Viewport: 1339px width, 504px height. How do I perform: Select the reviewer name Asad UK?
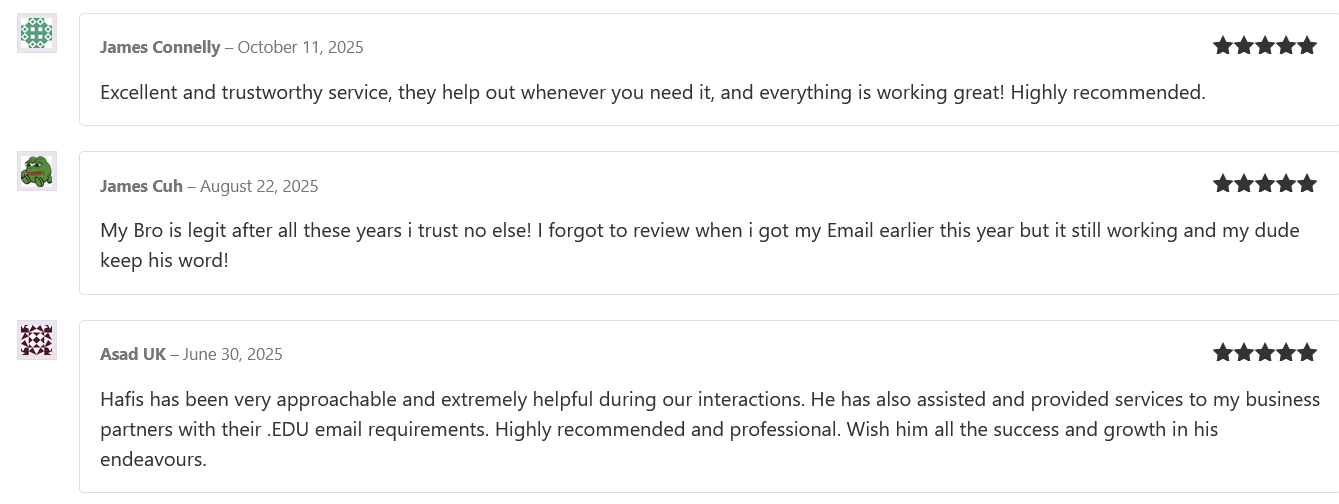point(133,354)
